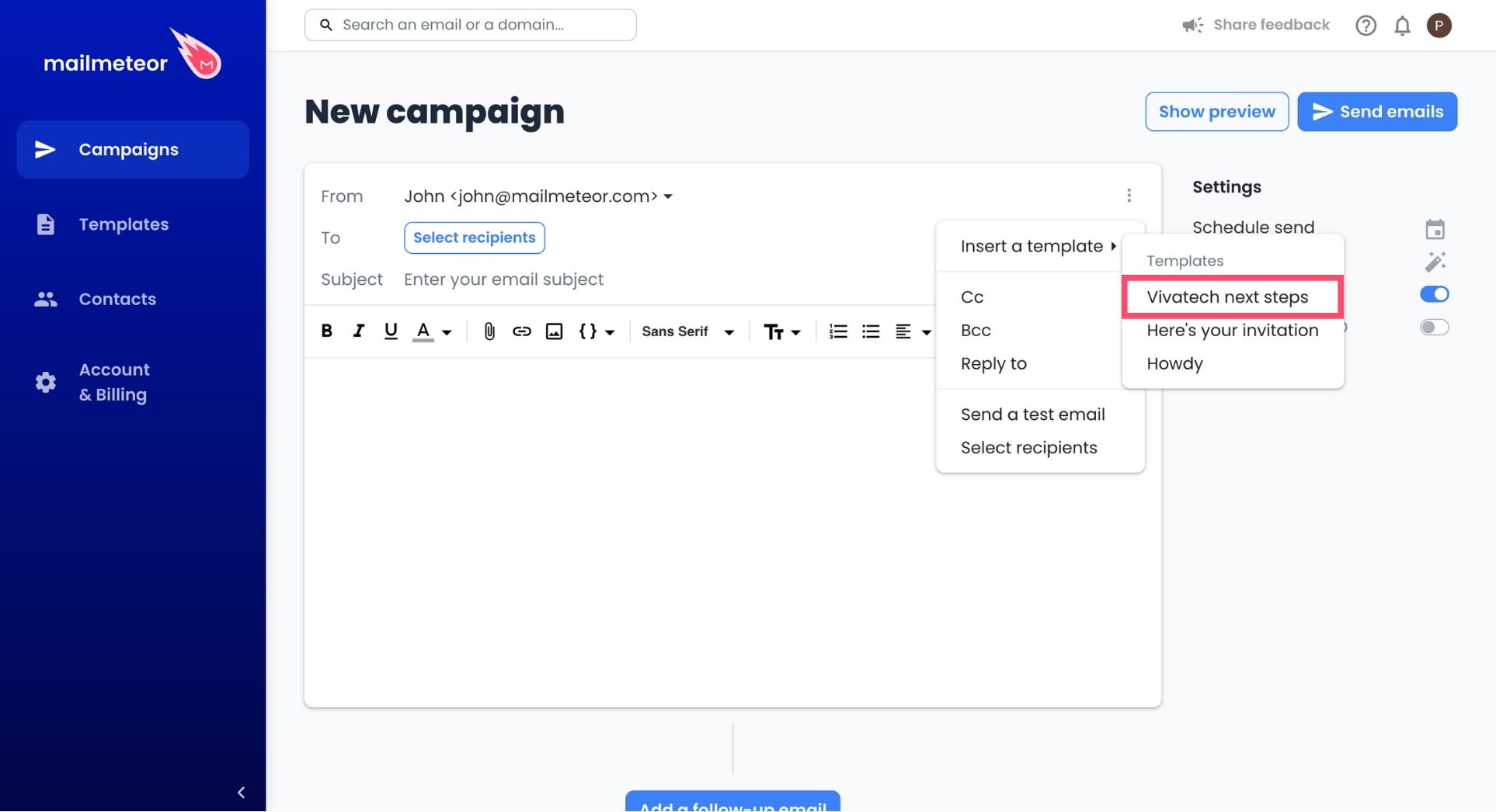The height and width of the screenshot is (812, 1496).
Task: Click the Select recipients button
Action: pyautogui.click(x=474, y=238)
